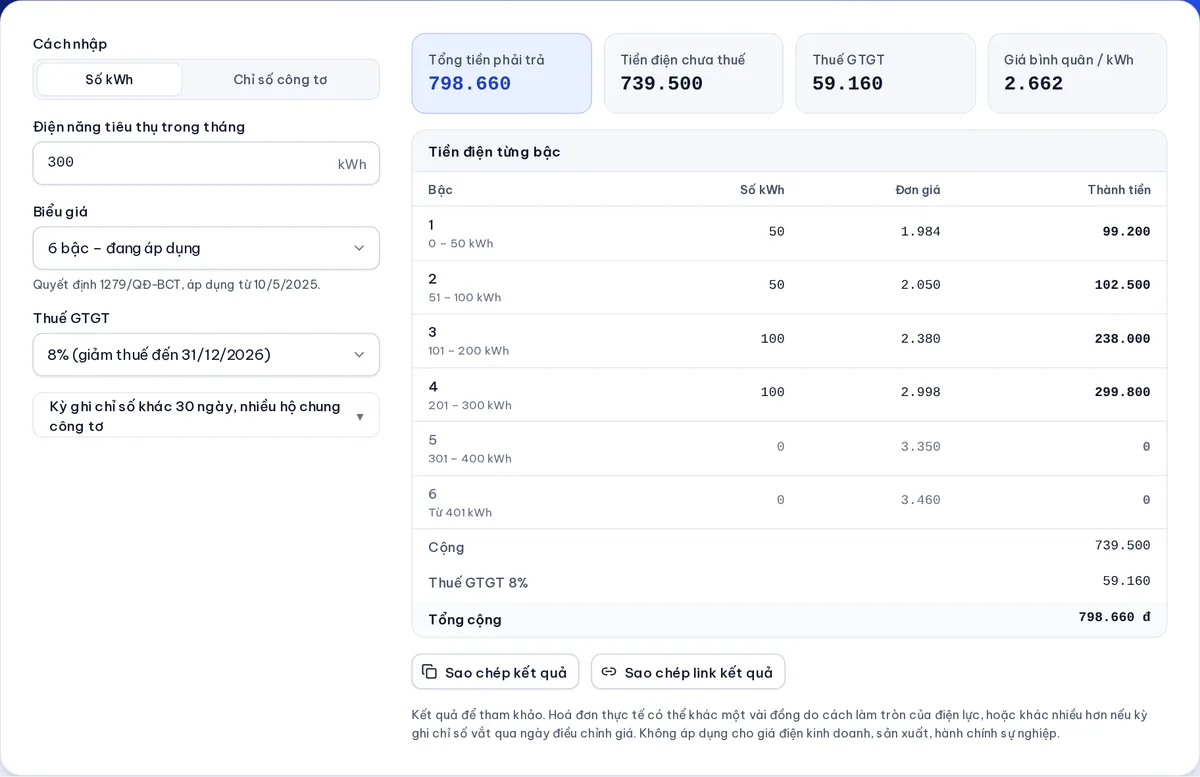The width and height of the screenshot is (1200, 777).
Task: Switch to Chỉ số công tơ input mode
Action: (280, 80)
